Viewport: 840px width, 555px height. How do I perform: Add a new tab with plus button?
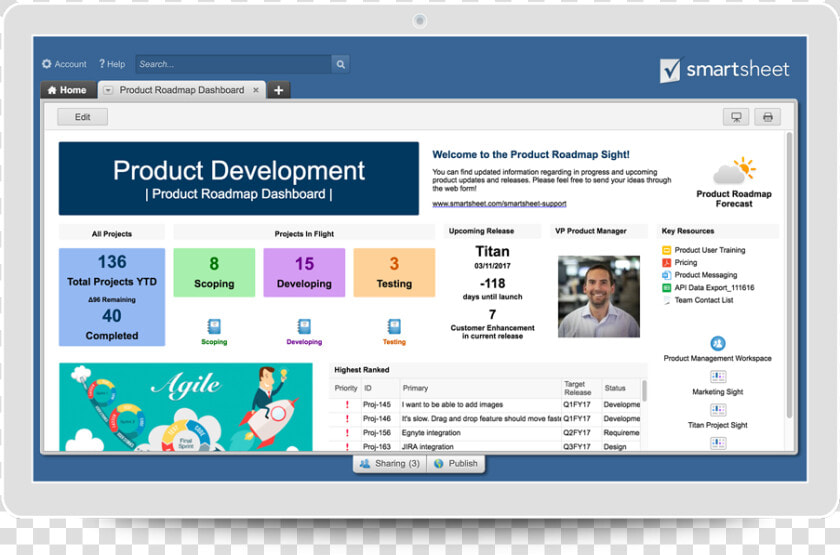(x=279, y=90)
